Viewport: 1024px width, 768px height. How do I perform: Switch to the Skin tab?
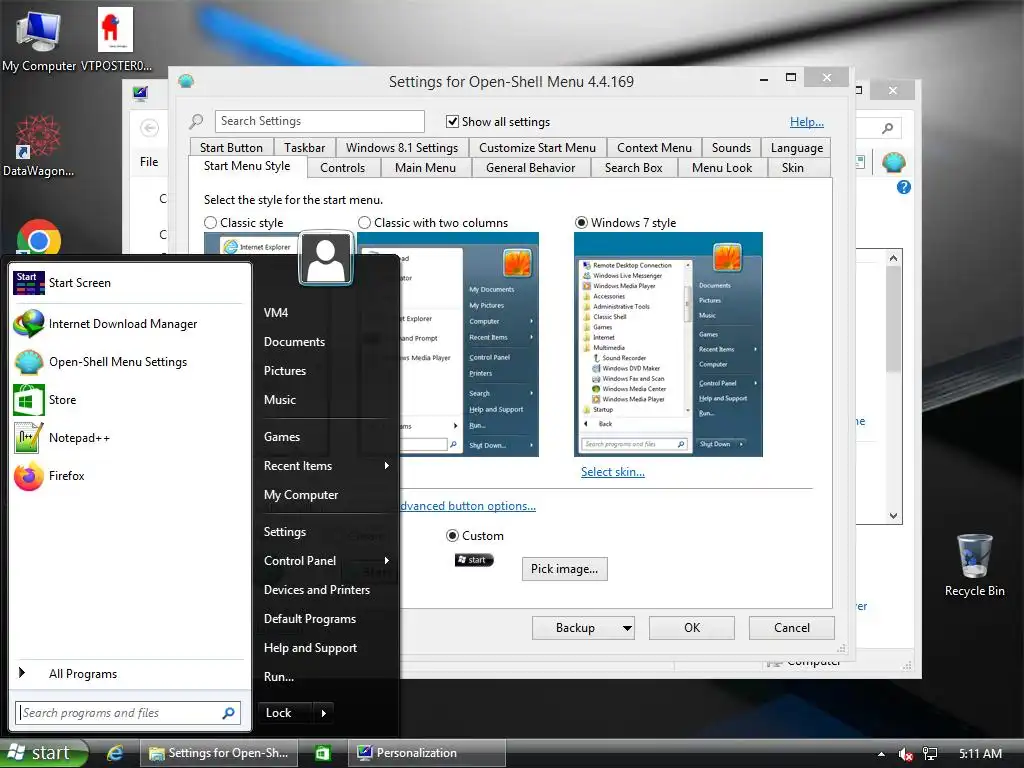[x=793, y=168]
